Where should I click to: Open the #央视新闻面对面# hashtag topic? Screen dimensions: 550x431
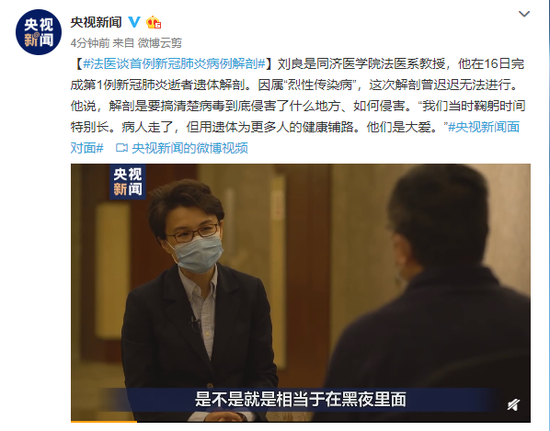[295, 137]
